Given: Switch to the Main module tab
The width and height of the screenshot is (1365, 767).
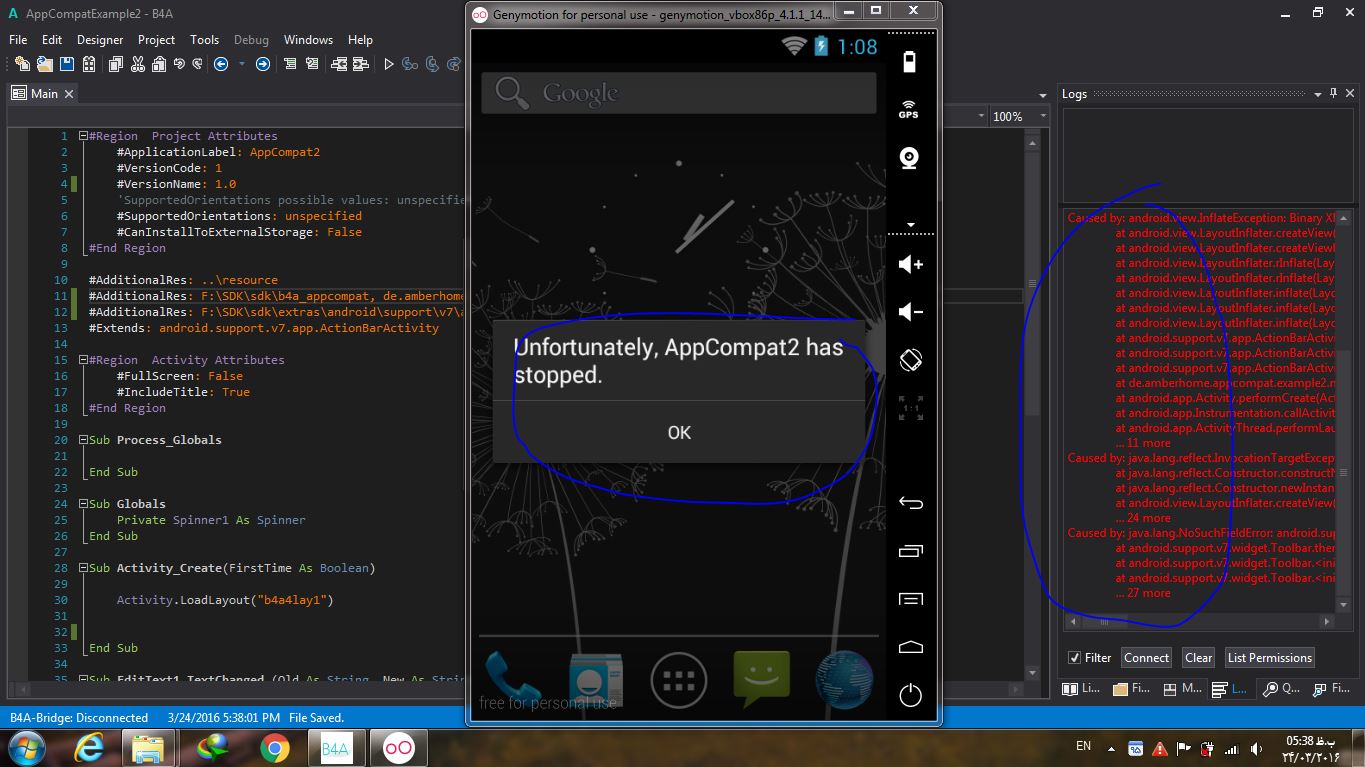Looking at the screenshot, I should [x=43, y=93].
